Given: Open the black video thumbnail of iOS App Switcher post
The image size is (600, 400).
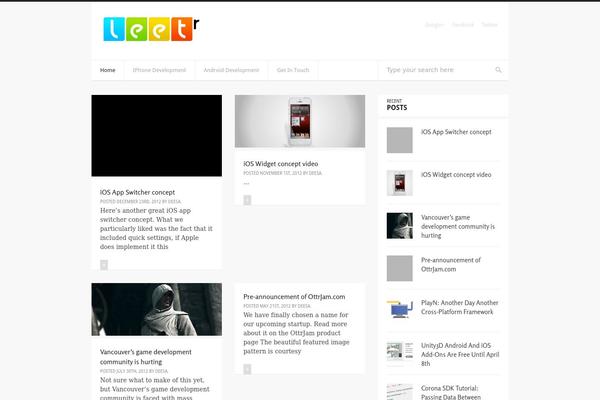Looking at the screenshot, I should (x=157, y=136).
